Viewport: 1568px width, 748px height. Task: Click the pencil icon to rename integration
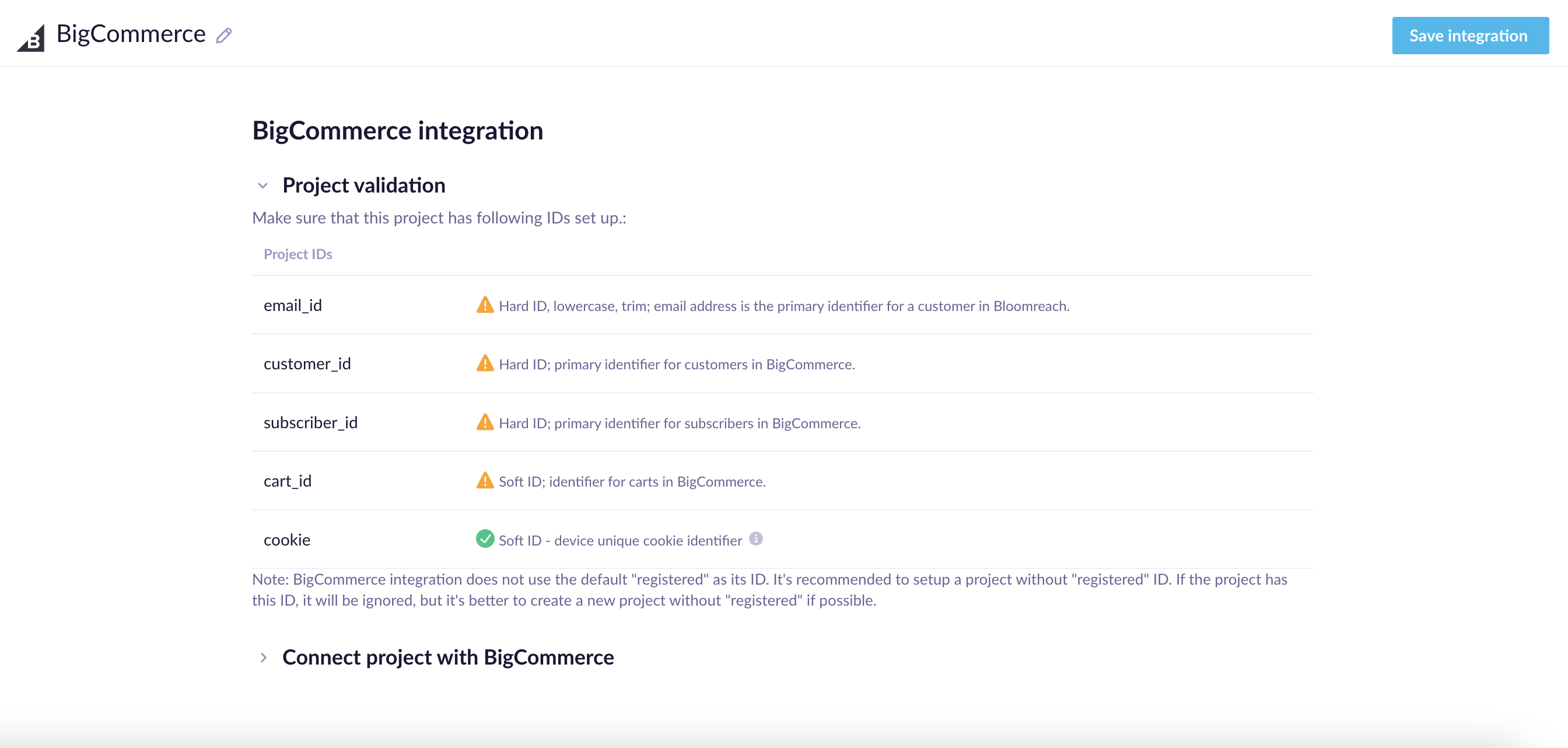(224, 36)
